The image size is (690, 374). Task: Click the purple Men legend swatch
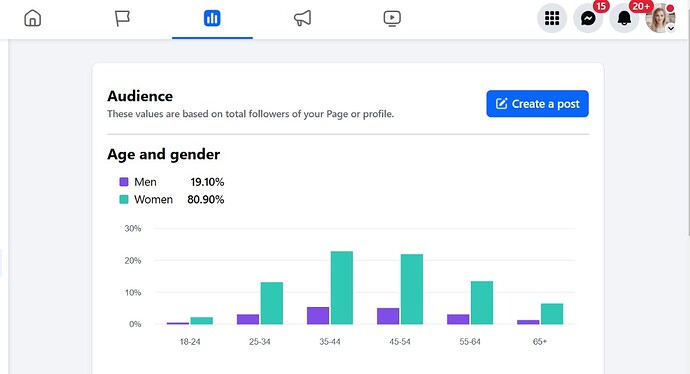[124, 182]
